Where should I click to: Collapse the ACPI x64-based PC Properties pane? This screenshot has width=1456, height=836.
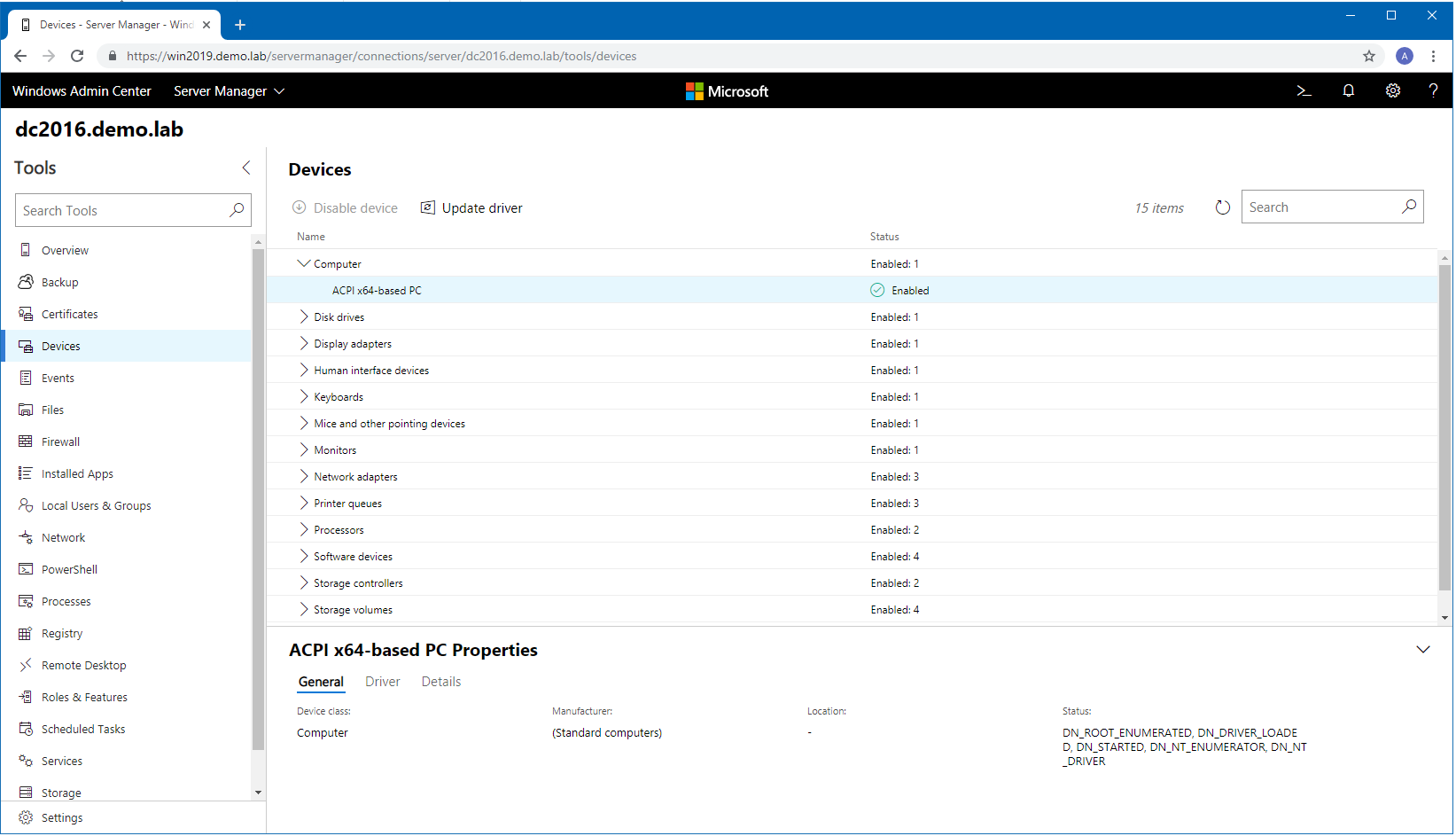tap(1422, 650)
